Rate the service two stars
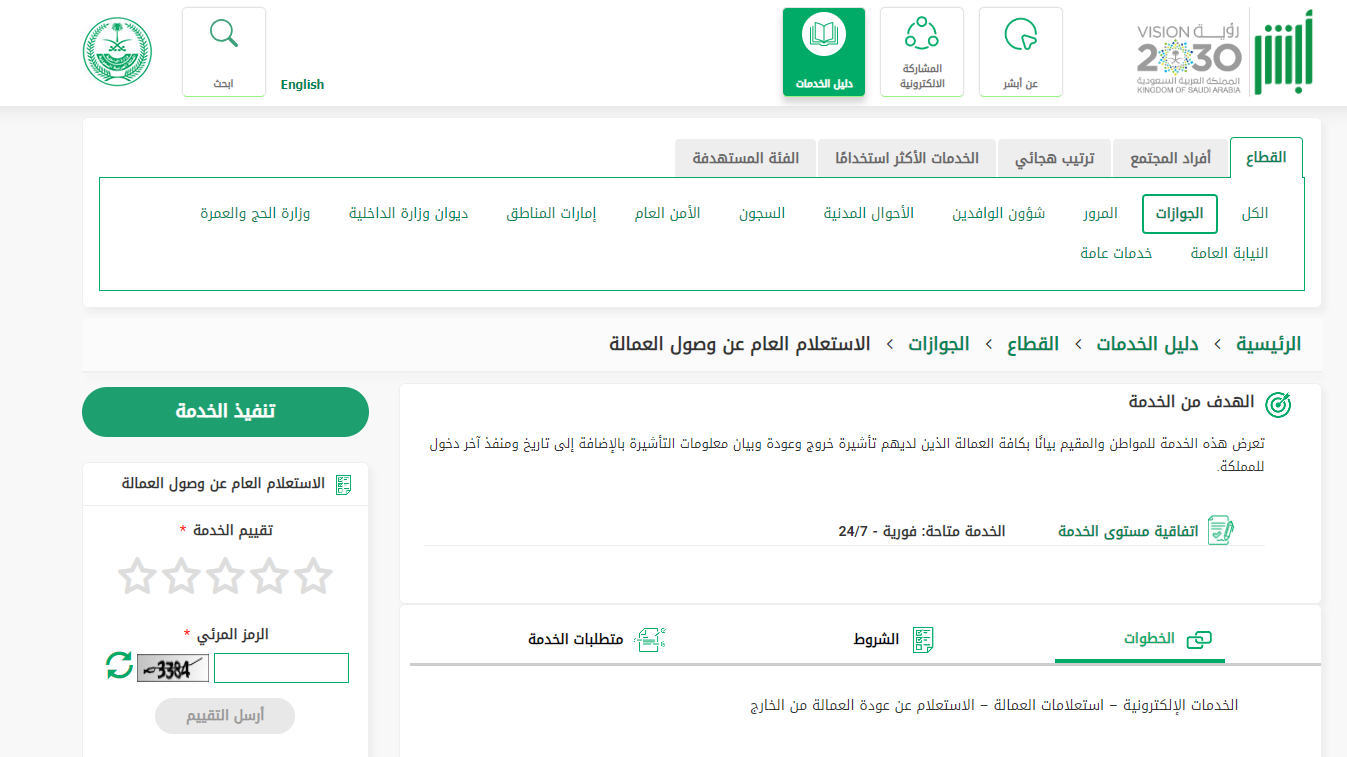 [x=269, y=577]
